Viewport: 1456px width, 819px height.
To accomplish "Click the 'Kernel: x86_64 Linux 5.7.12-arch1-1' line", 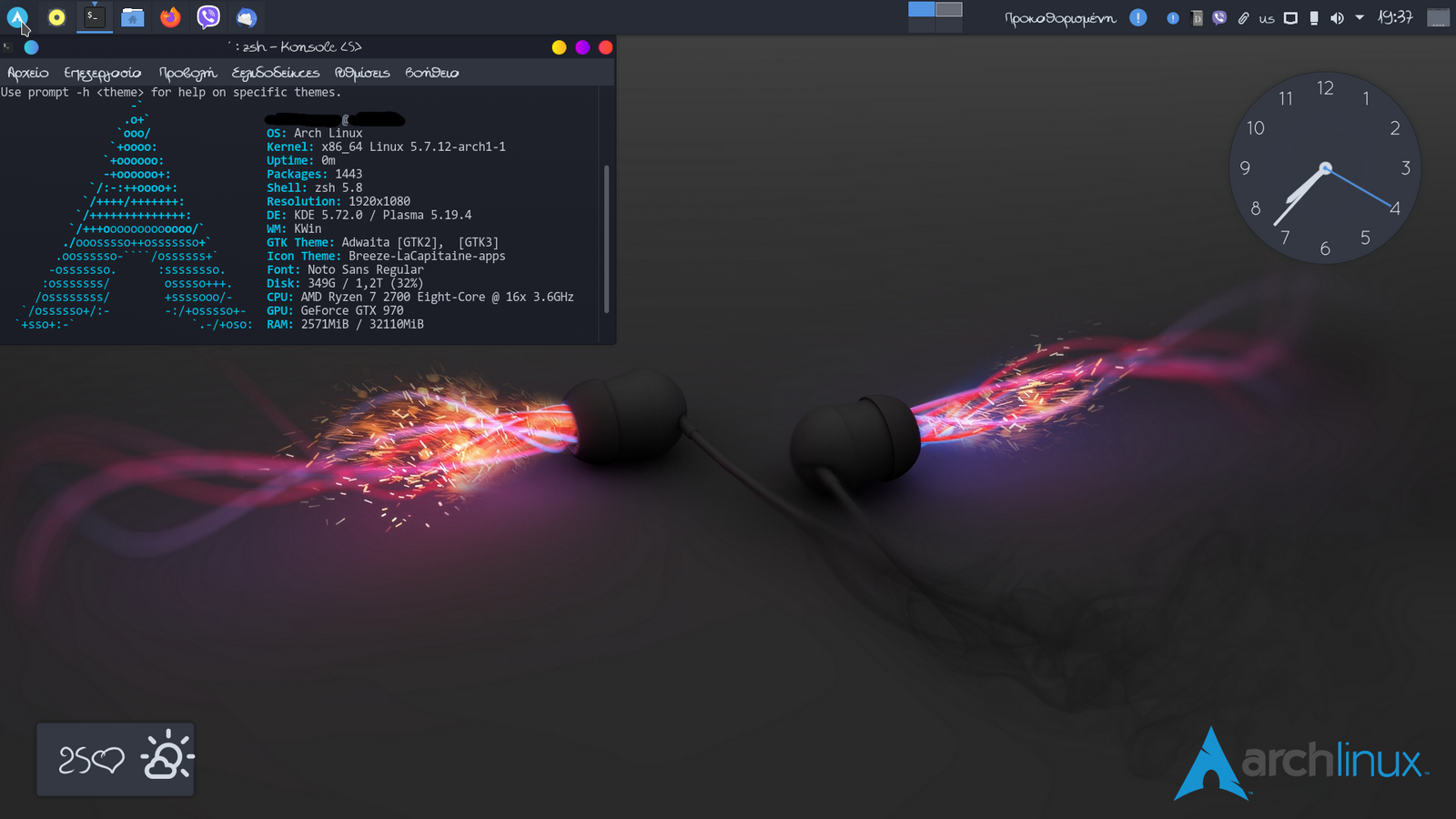I will 386,147.
